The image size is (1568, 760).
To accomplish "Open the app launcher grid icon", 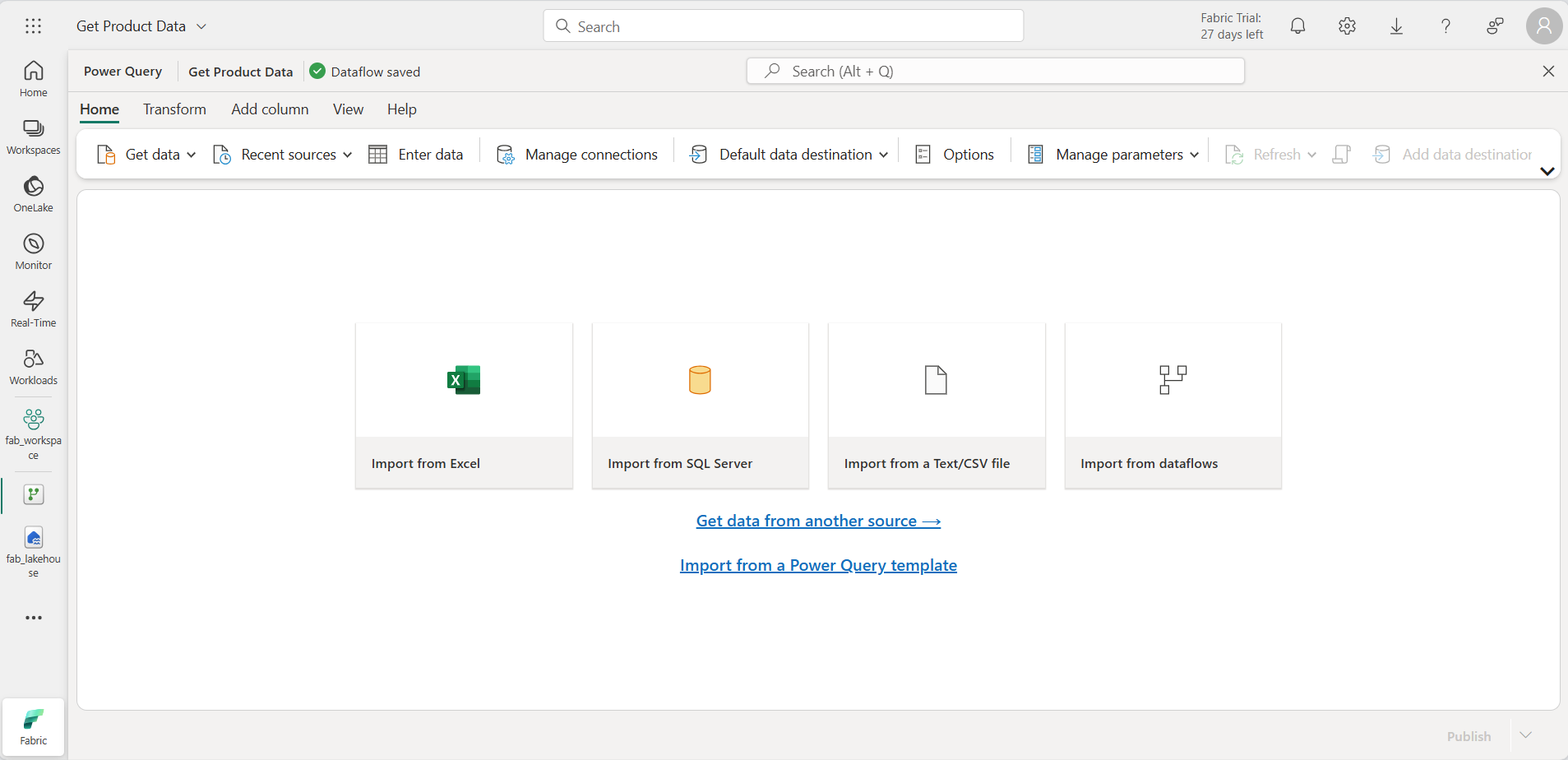I will [x=33, y=26].
